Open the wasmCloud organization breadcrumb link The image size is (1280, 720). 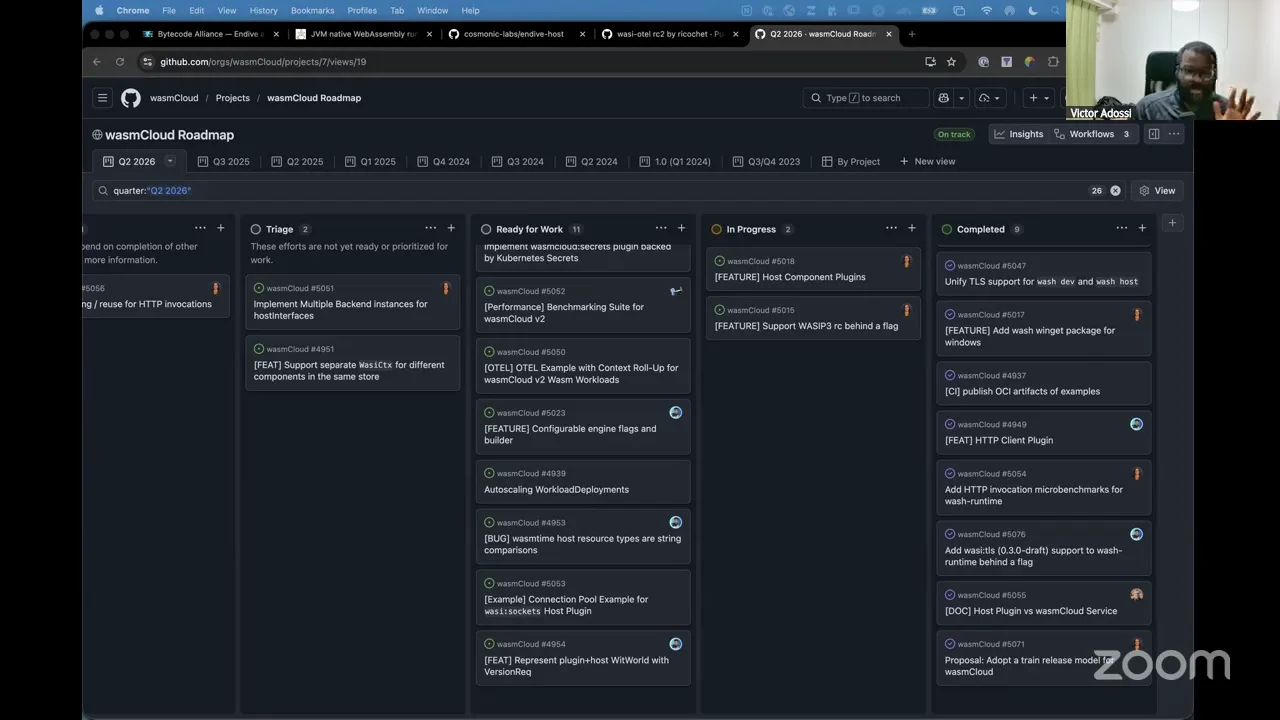point(174,98)
